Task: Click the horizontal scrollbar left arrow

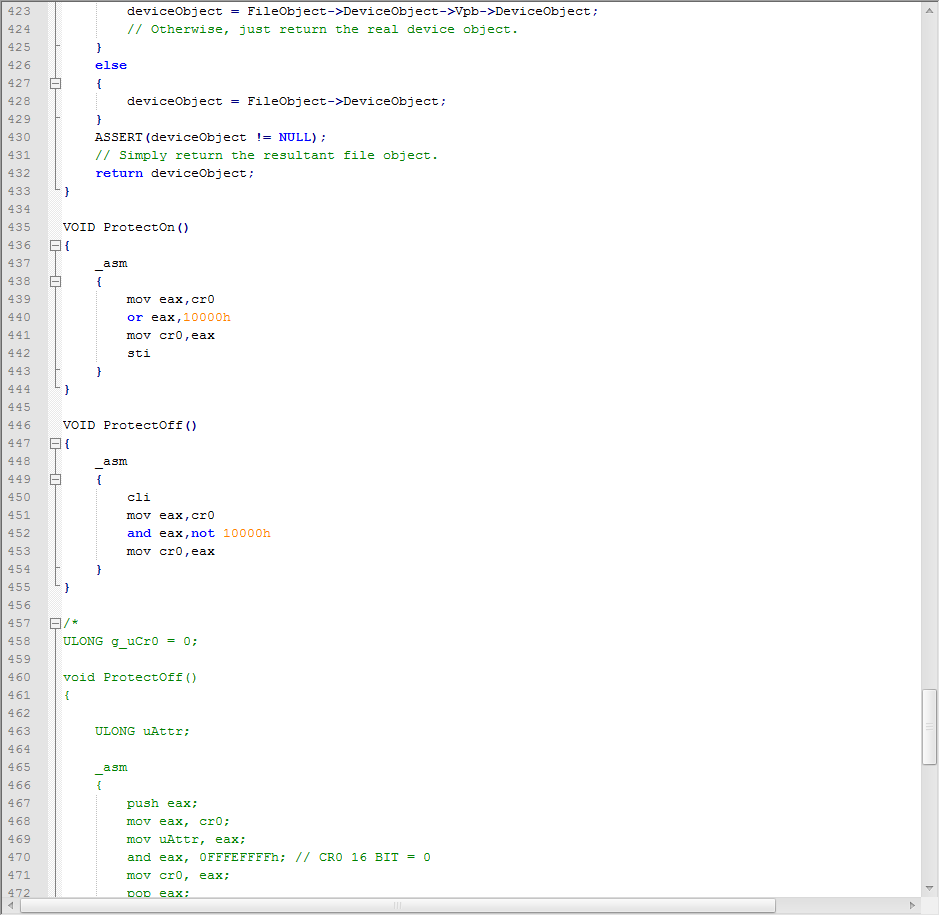Action: coord(10,905)
